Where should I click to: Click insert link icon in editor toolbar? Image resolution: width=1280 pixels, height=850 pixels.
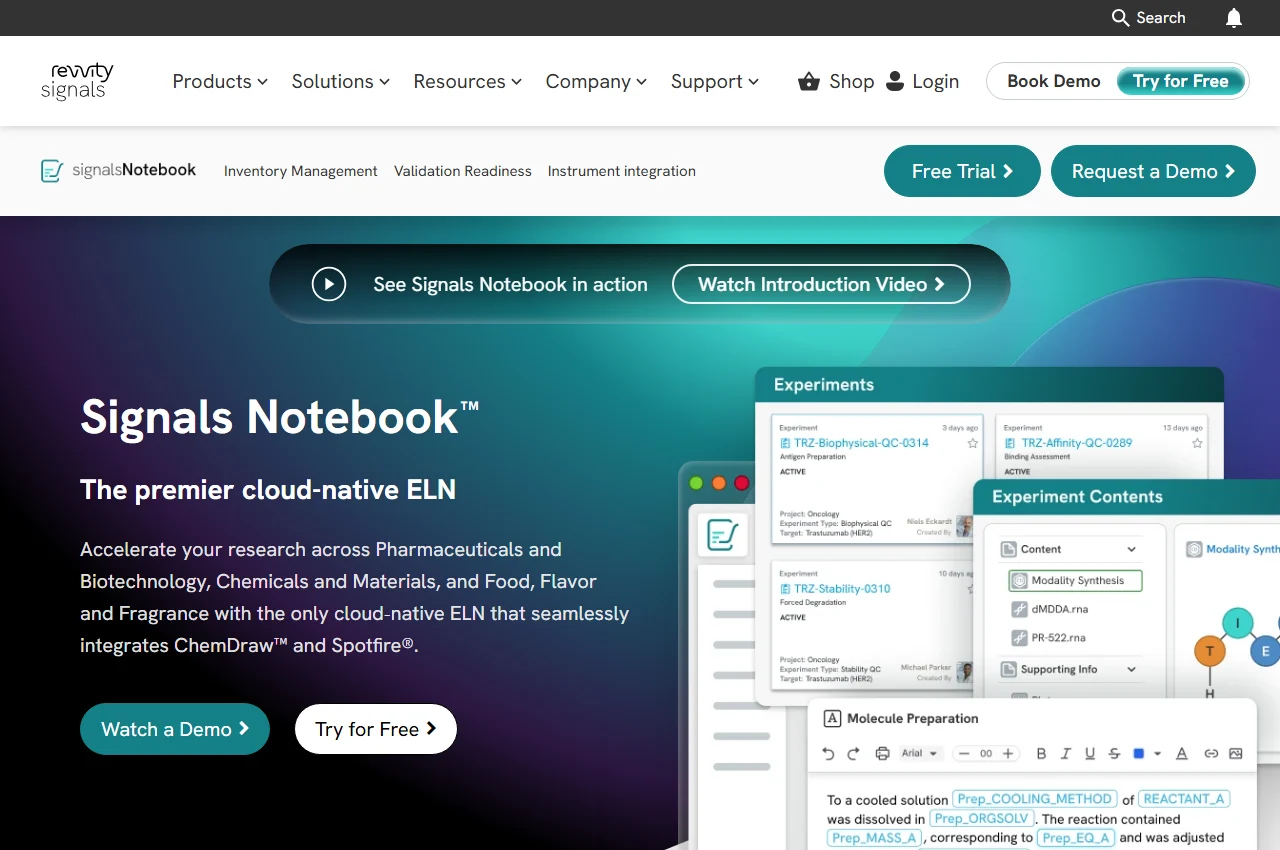tap(1211, 754)
